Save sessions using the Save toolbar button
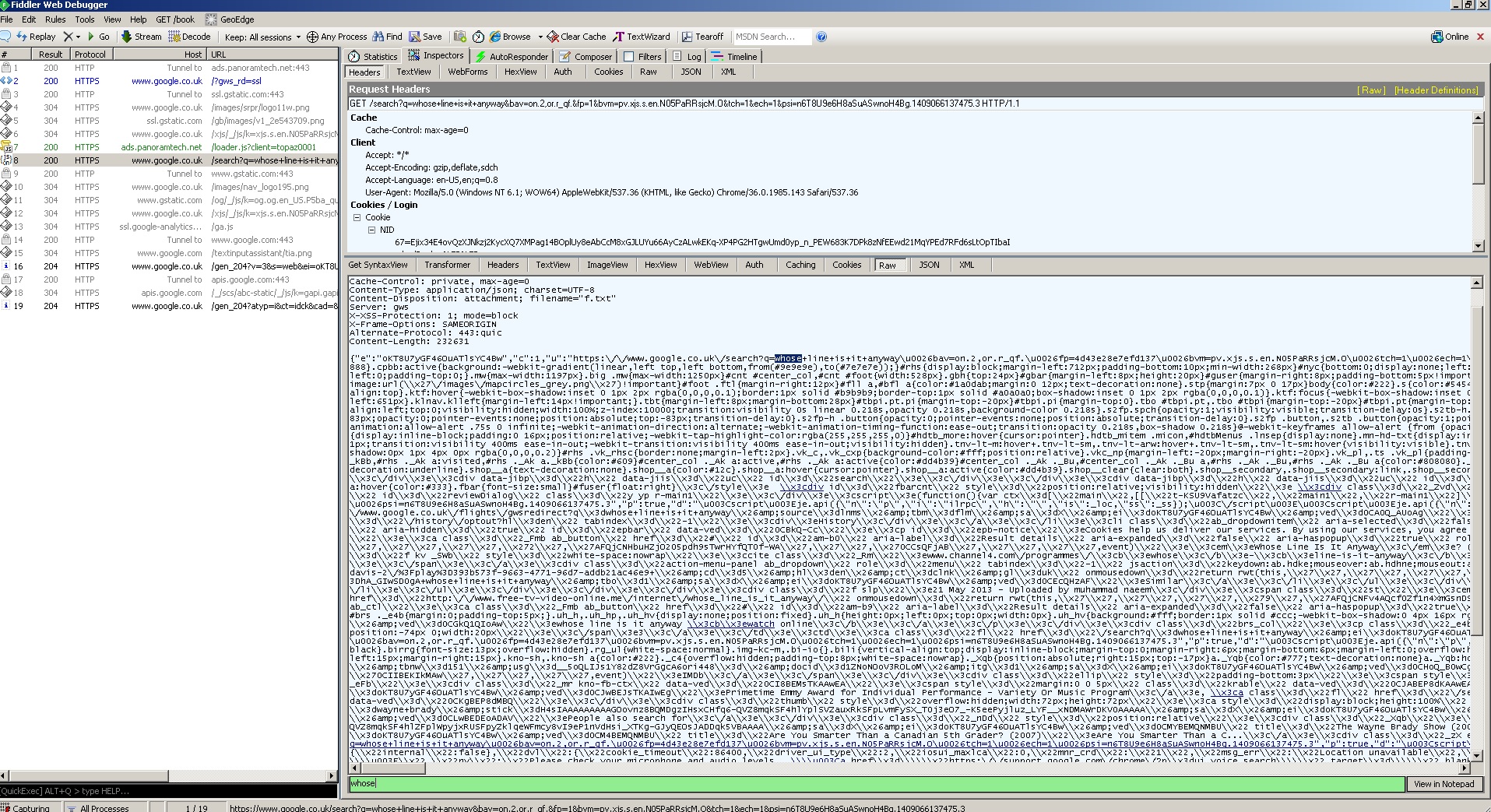The width and height of the screenshot is (1491, 812). pos(426,37)
